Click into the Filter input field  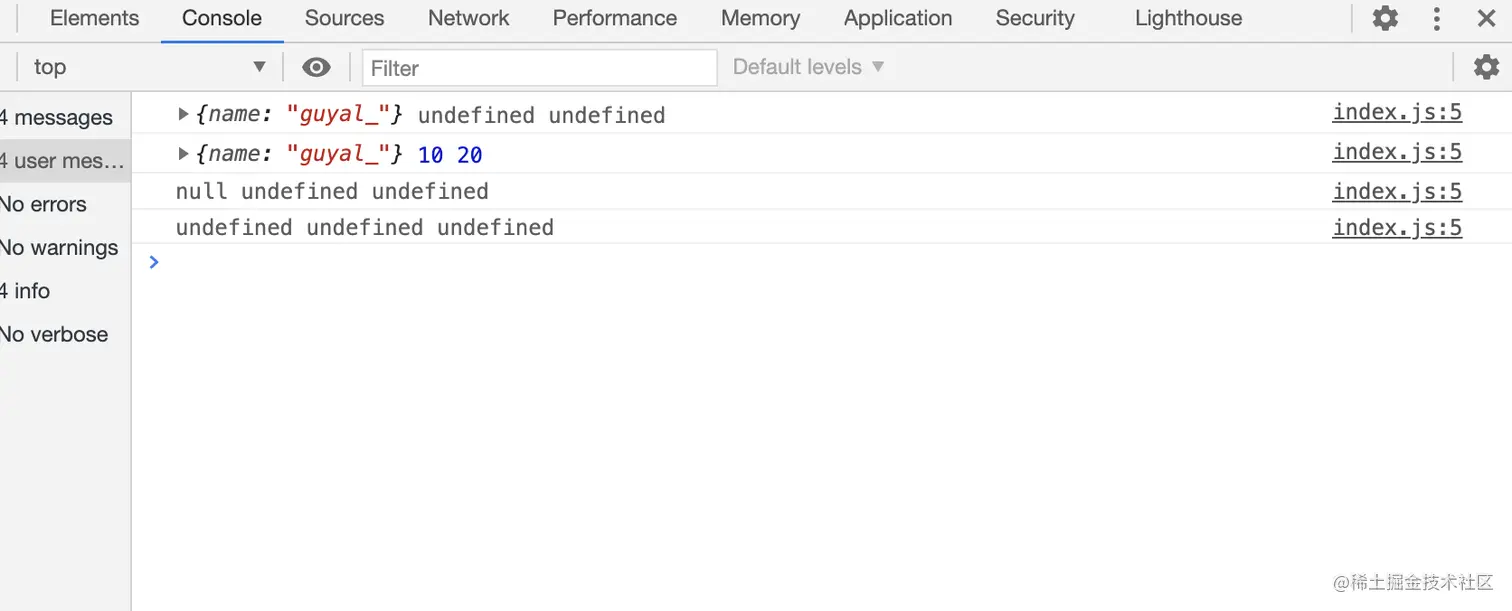click(x=540, y=68)
